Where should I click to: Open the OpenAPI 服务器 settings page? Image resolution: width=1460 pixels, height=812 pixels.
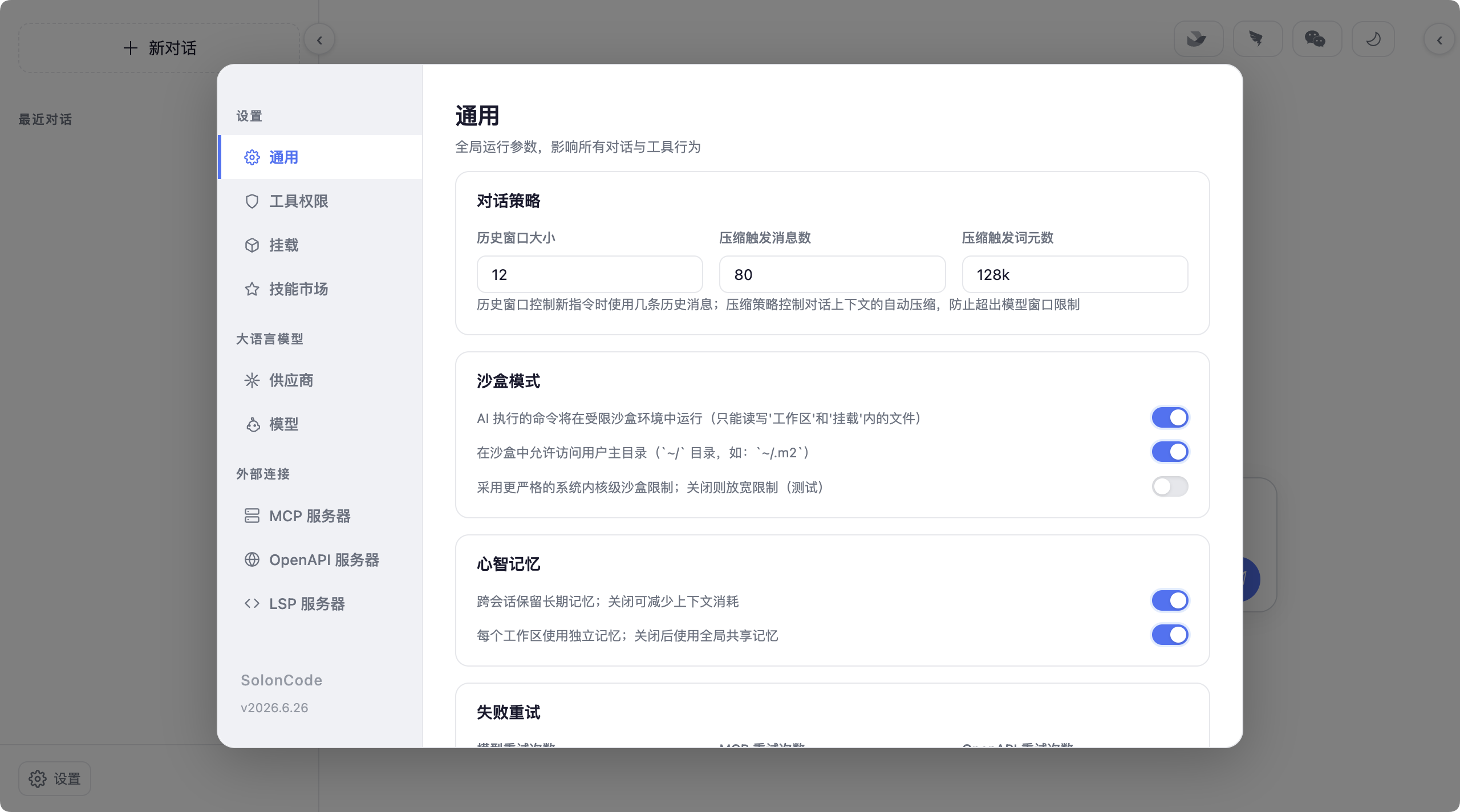point(321,560)
